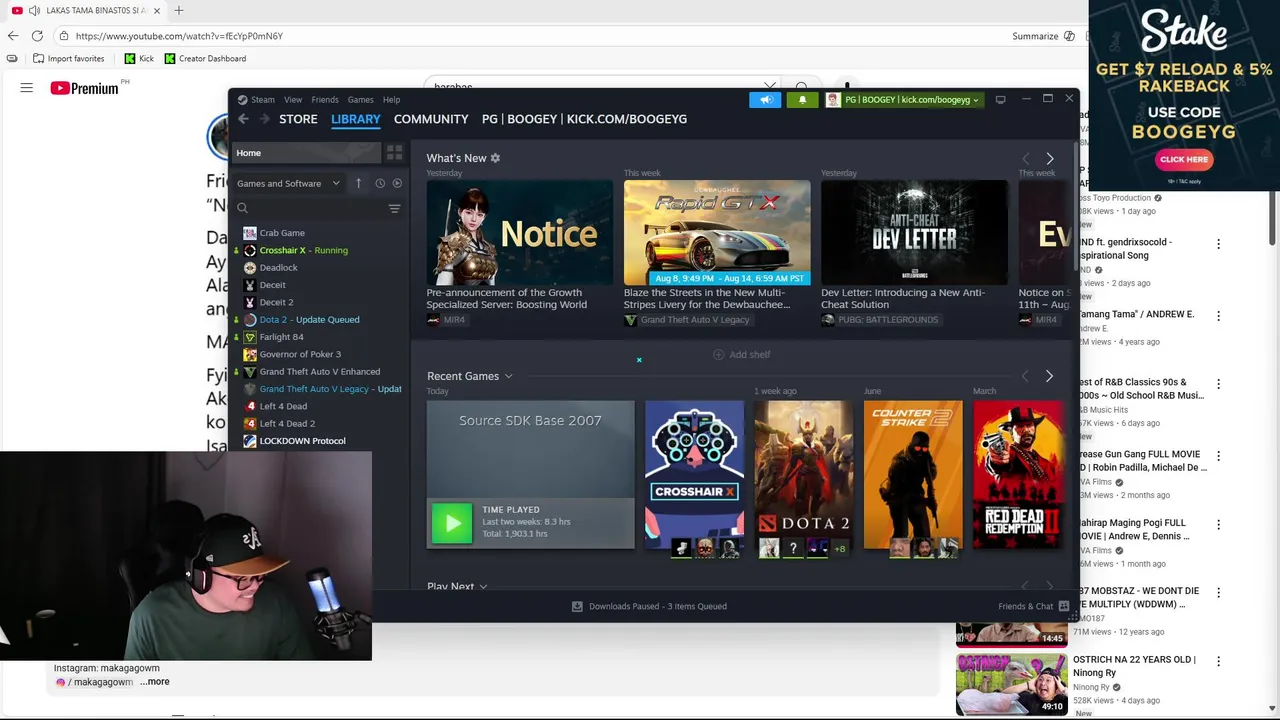Image resolution: width=1280 pixels, height=720 pixels.
Task: Expand Recent Games shelf dropdown
Action: pyautogui.click(x=508, y=376)
